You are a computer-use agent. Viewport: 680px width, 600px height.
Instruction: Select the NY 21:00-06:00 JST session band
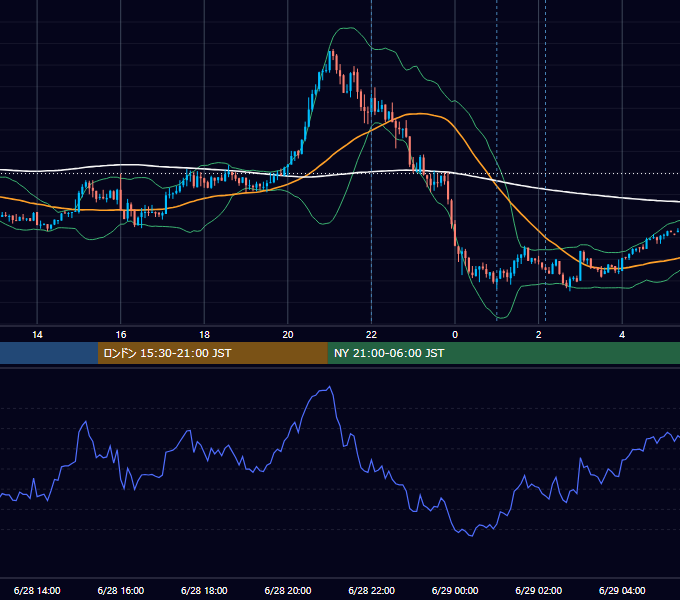click(x=503, y=353)
